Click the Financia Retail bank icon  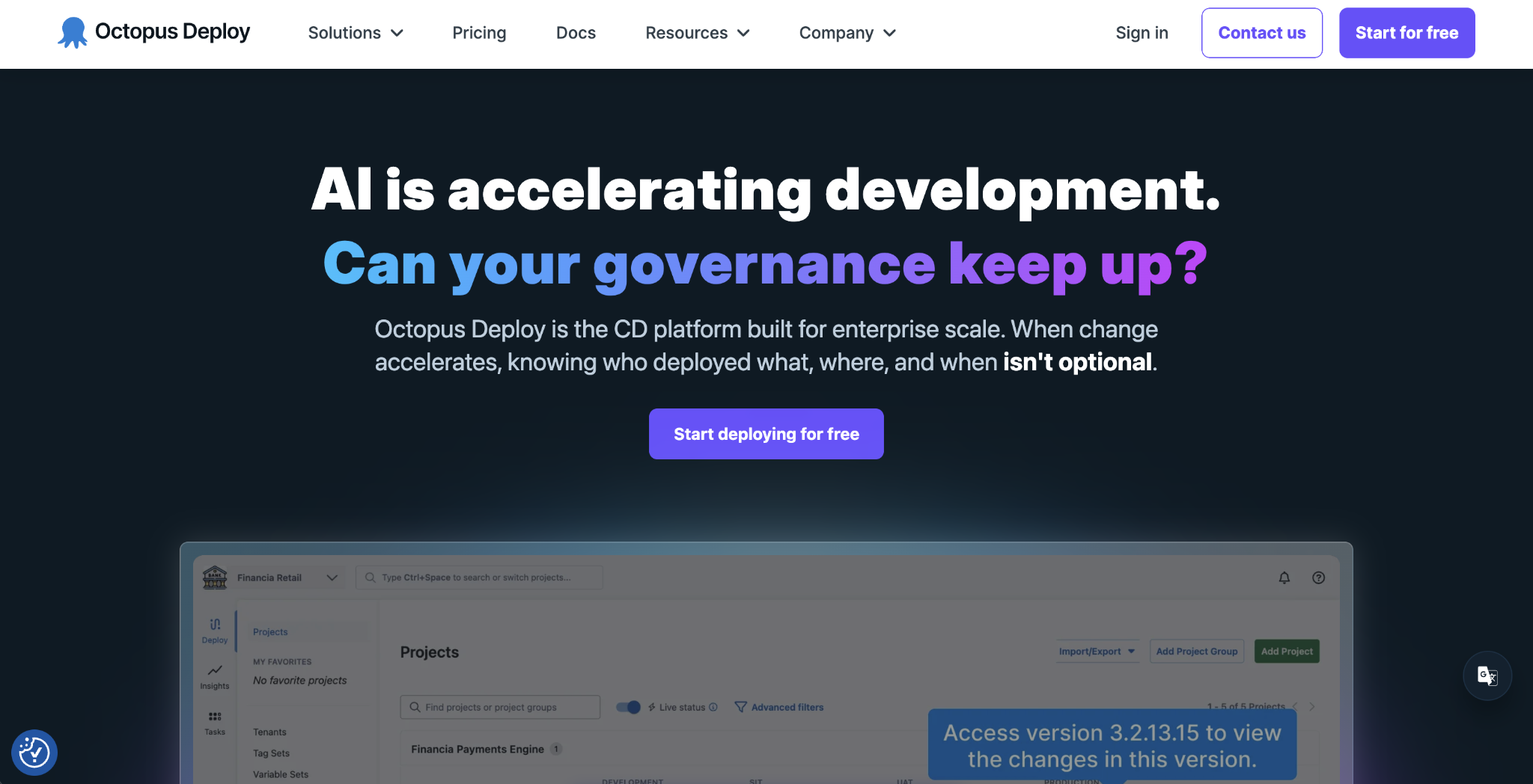(x=215, y=577)
